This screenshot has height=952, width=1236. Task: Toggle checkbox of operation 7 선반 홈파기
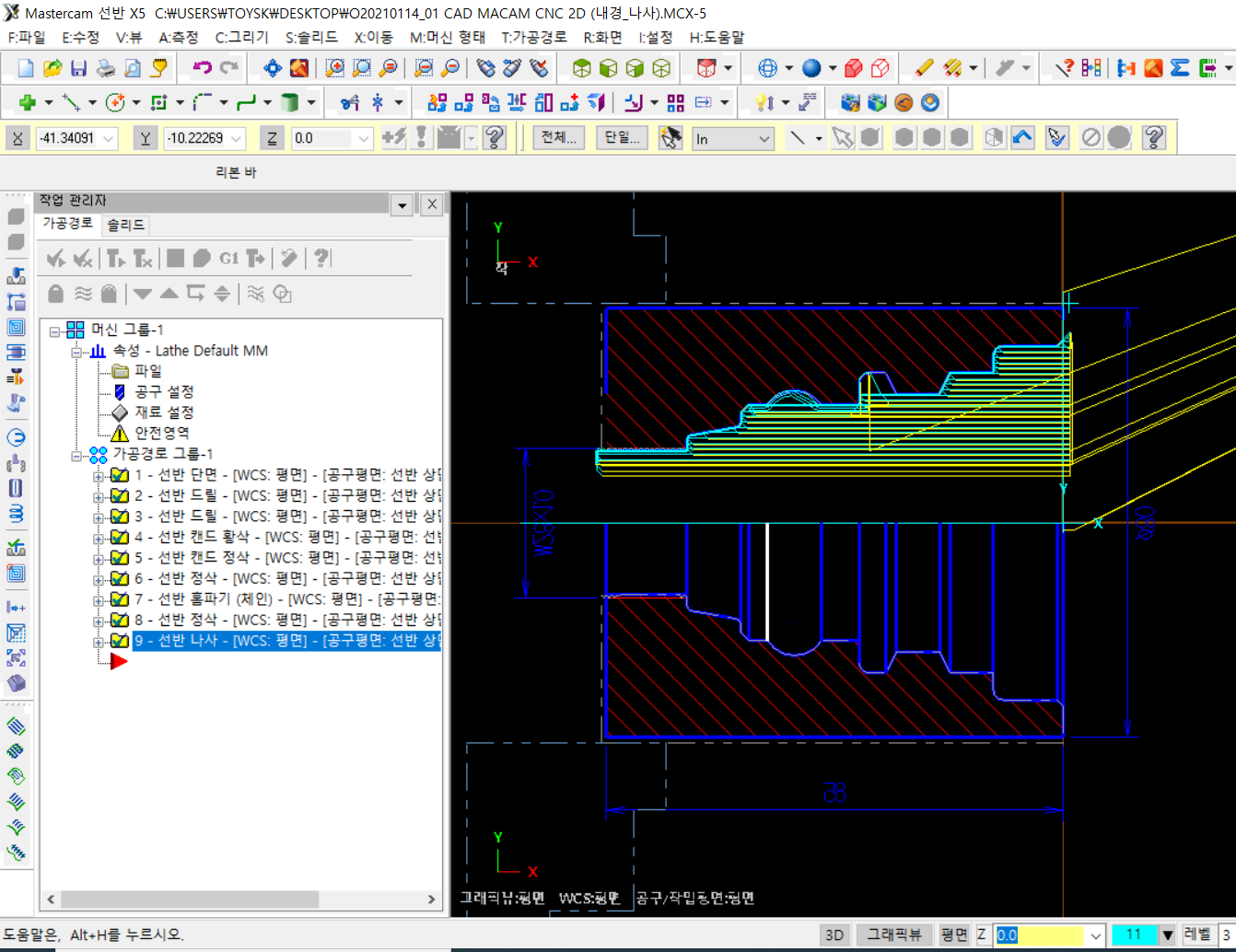[x=120, y=599]
